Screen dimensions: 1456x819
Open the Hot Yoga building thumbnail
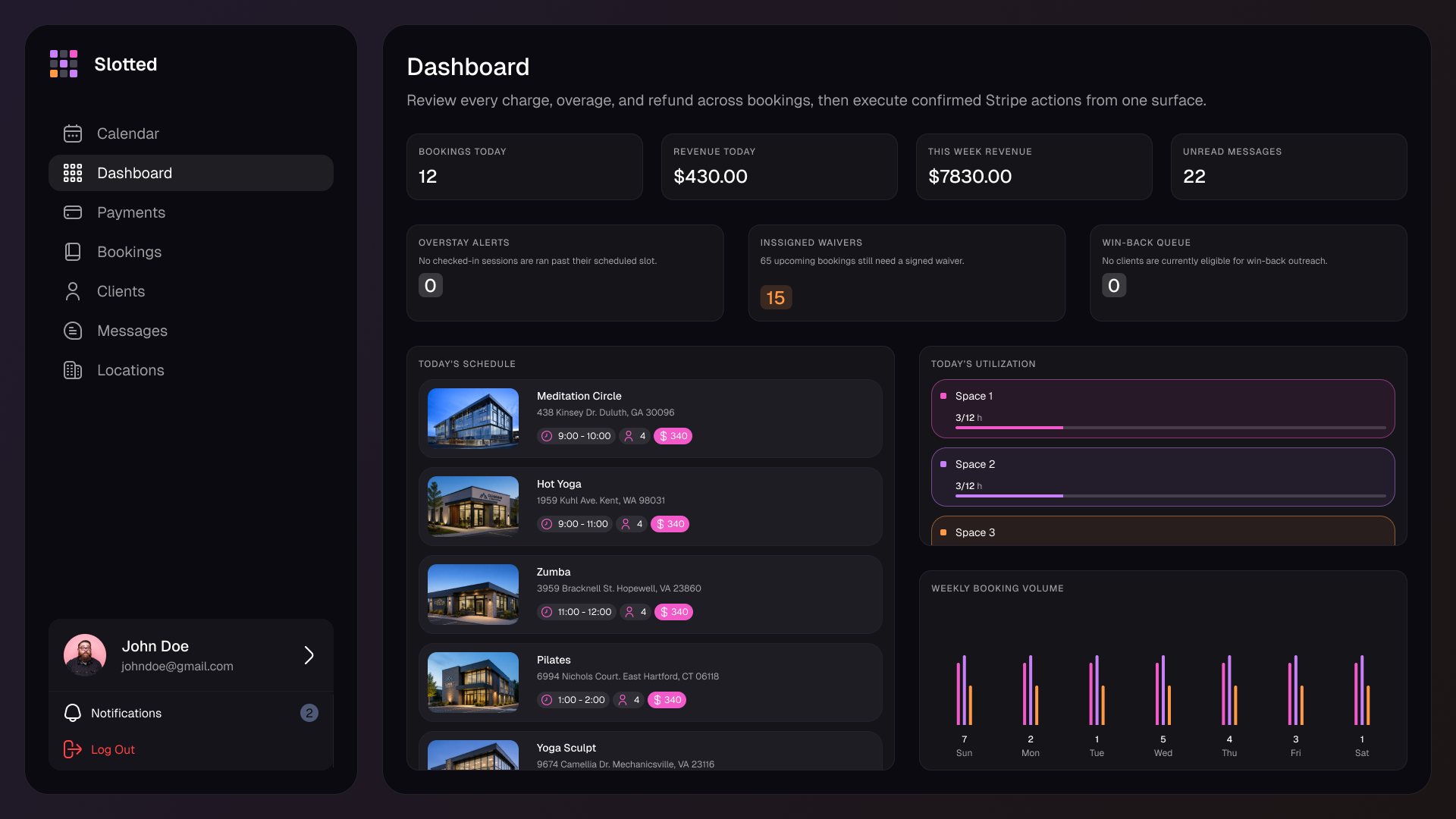tap(473, 507)
